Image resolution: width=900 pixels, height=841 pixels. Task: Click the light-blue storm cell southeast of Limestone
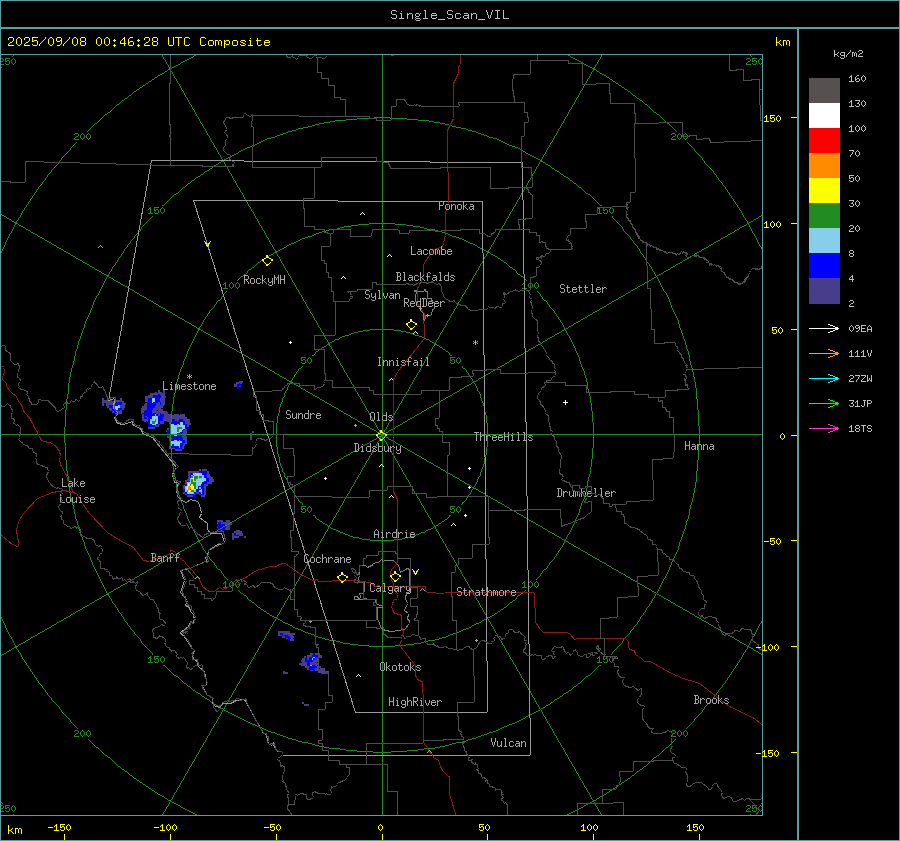178,432
